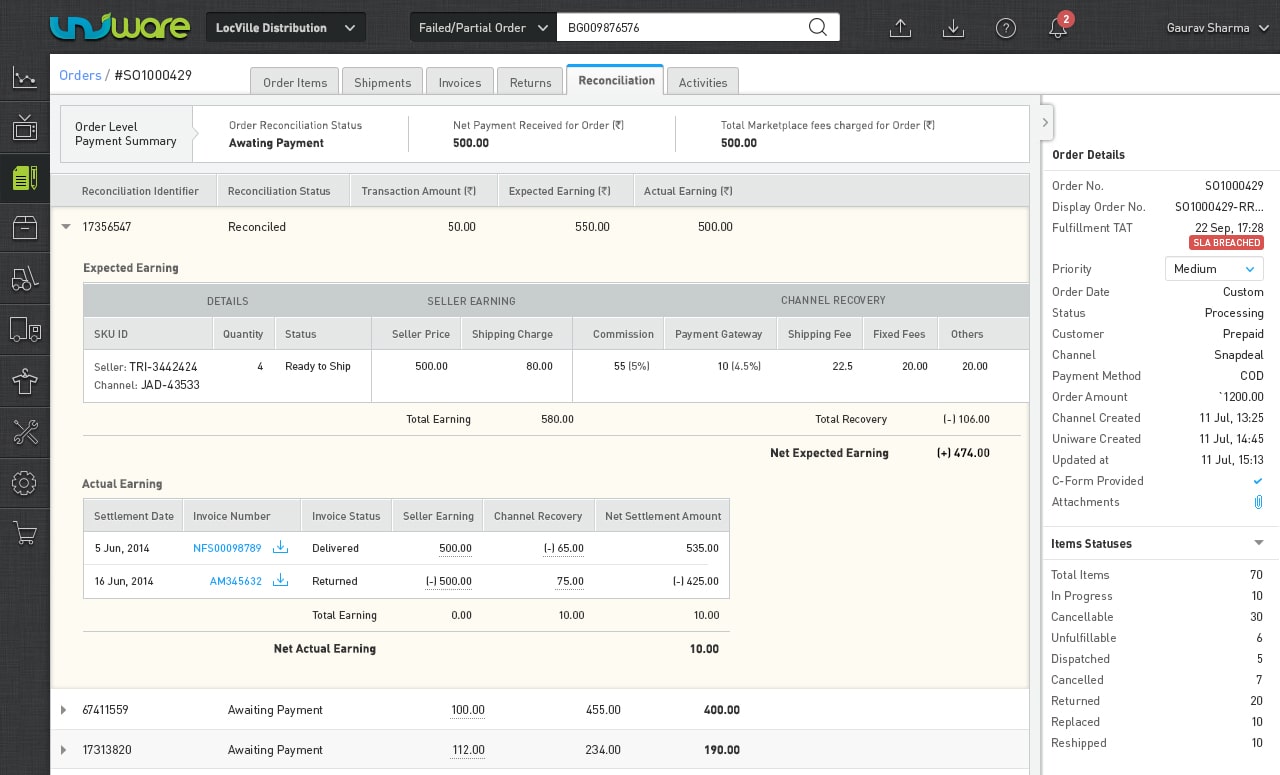Open the help question mark icon

coord(1006,28)
